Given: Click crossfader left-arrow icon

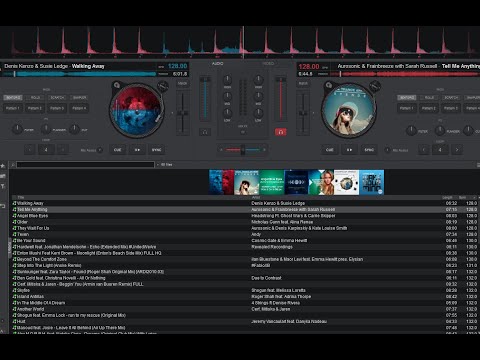Looking at the screenshot, I should click(221, 150).
